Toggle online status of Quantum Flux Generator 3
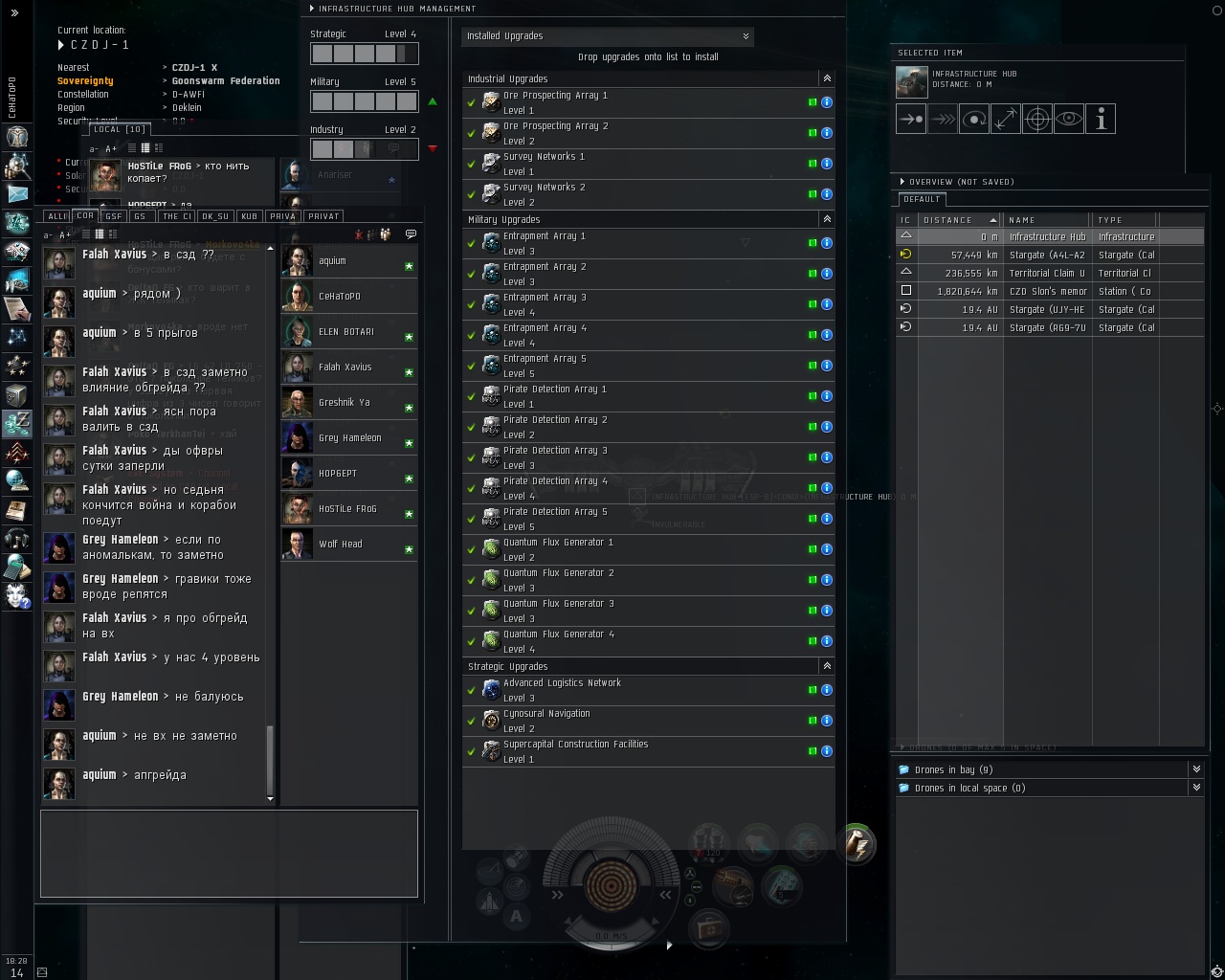The image size is (1225, 980). 813,611
